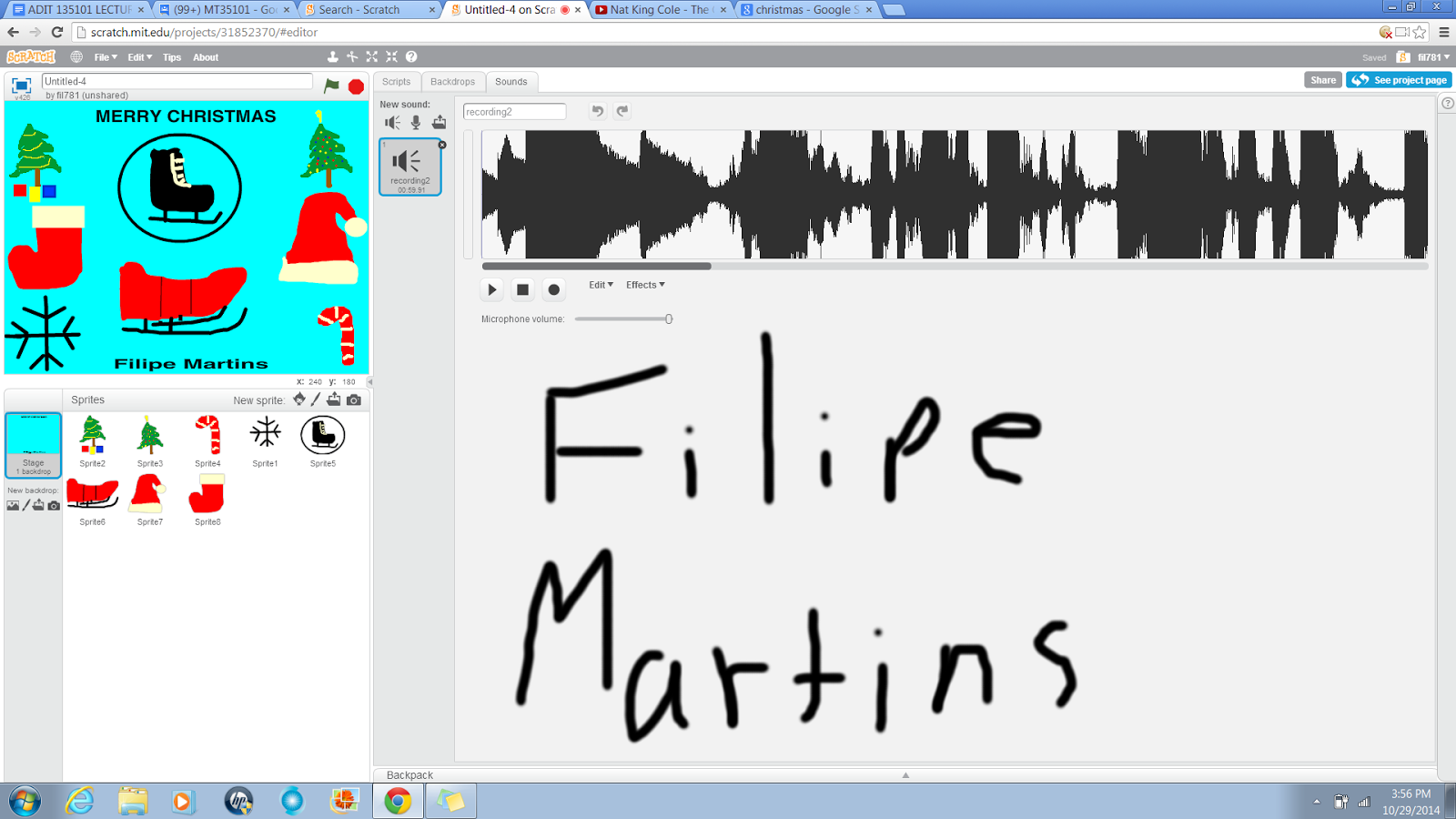Click the Share button

(1321, 79)
